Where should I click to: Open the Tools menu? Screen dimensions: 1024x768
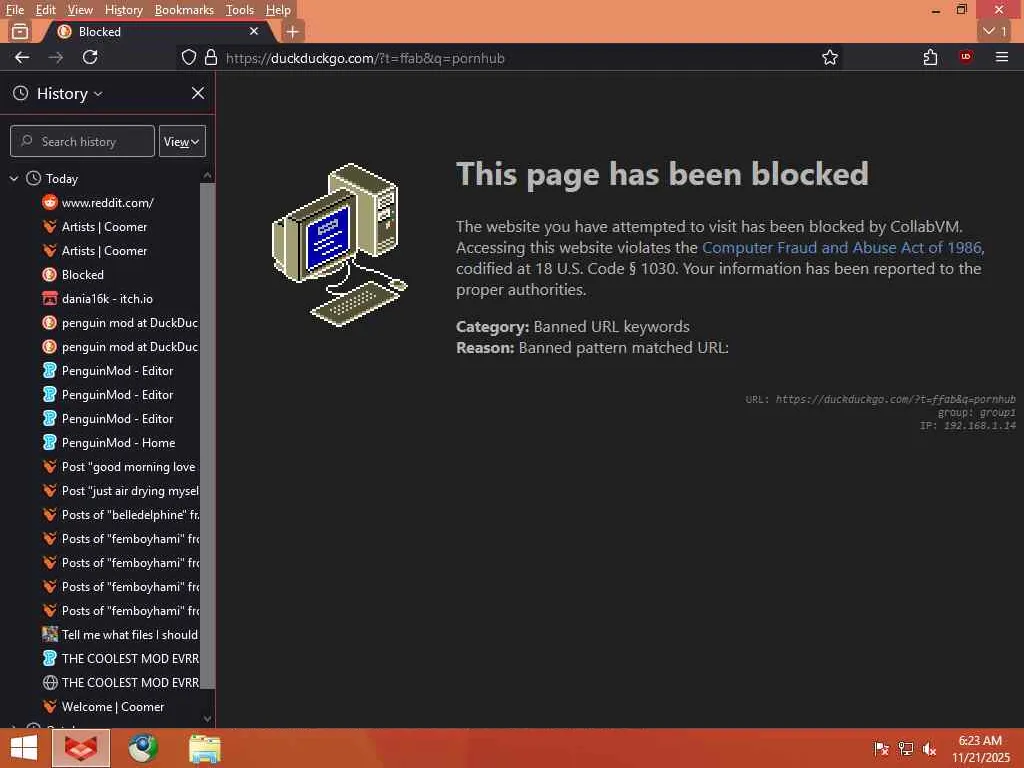click(x=240, y=10)
